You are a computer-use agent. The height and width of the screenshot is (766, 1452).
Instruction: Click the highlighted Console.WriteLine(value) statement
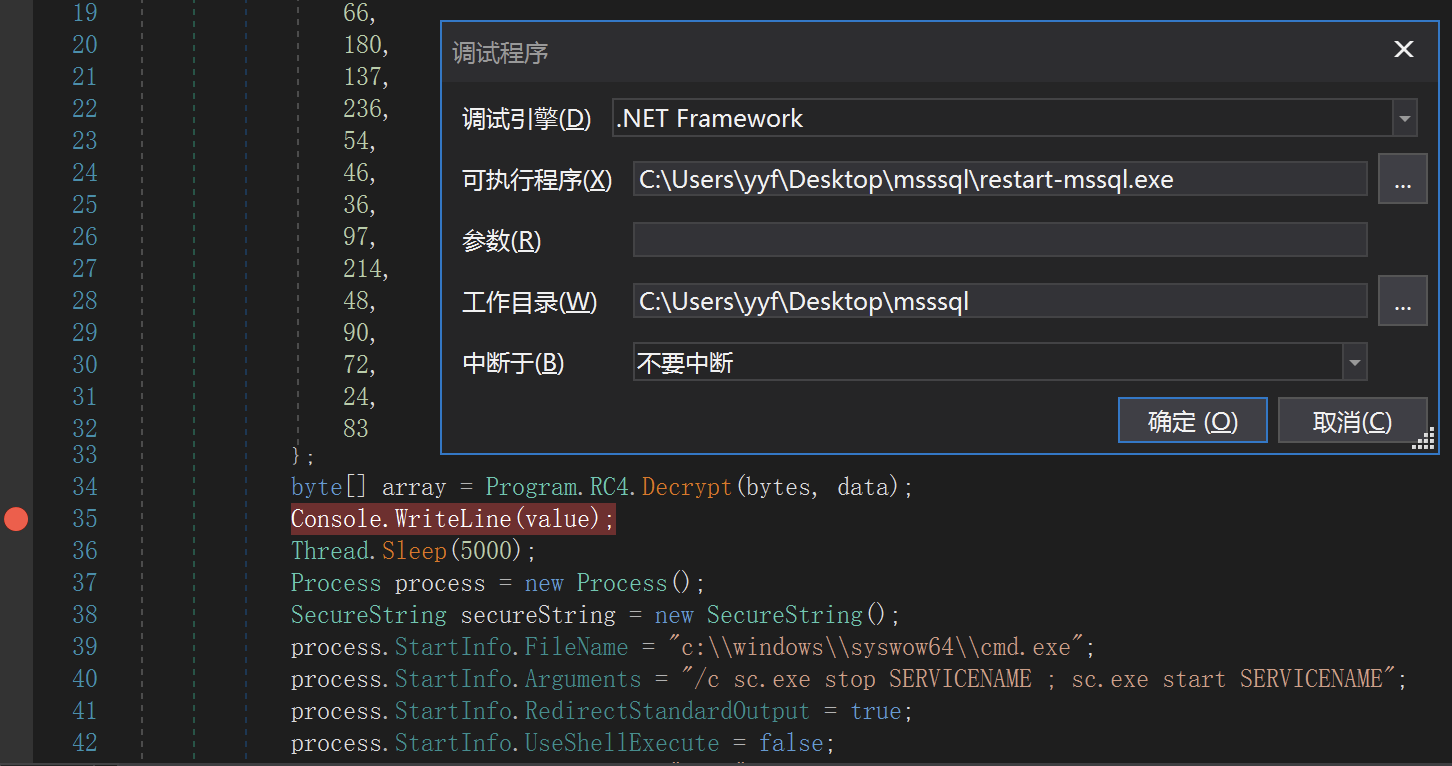click(x=453, y=519)
